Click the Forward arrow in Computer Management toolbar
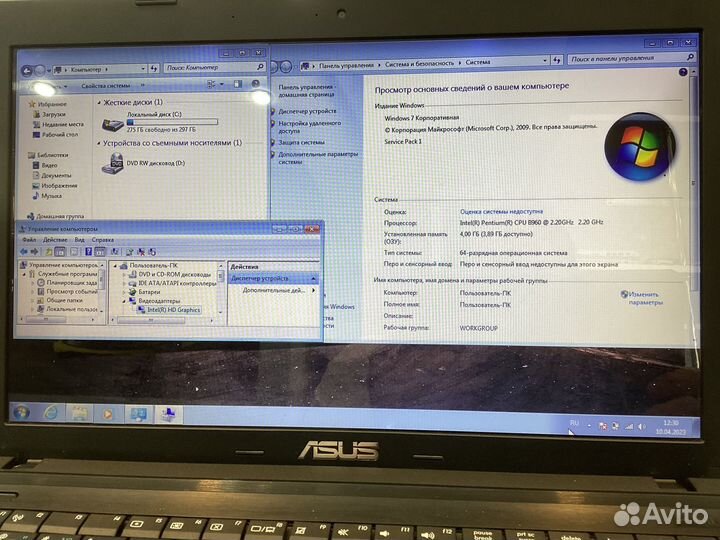Image resolution: width=720 pixels, height=540 pixels. [34, 251]
